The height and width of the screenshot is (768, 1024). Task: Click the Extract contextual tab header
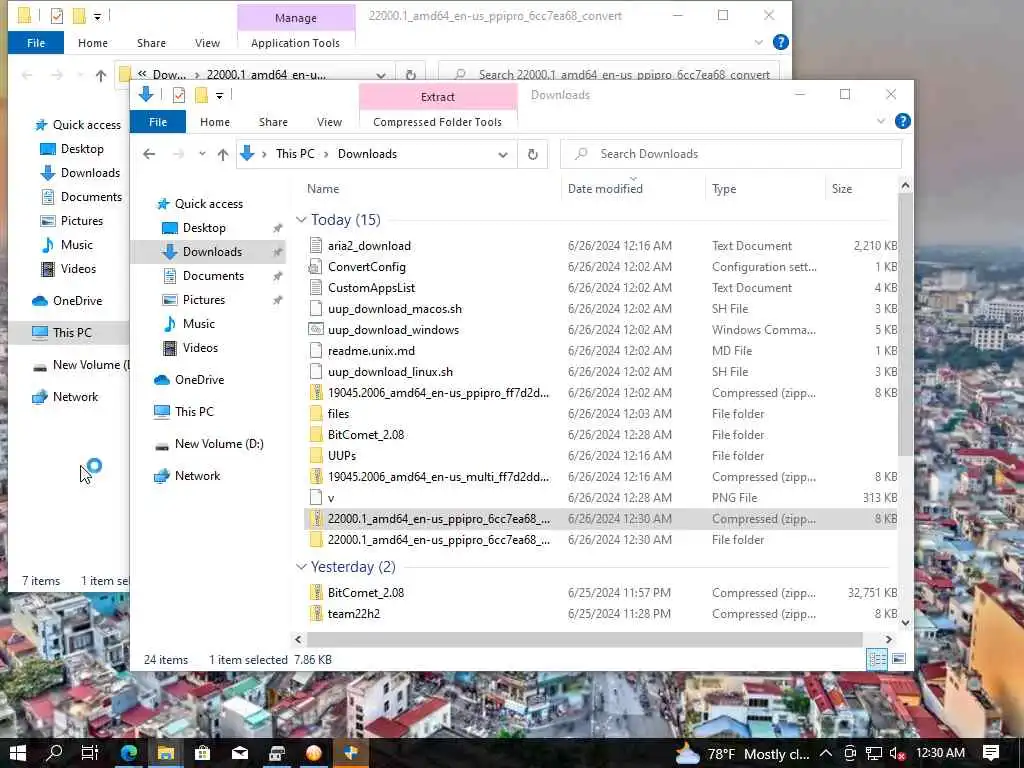coord(438,97)
